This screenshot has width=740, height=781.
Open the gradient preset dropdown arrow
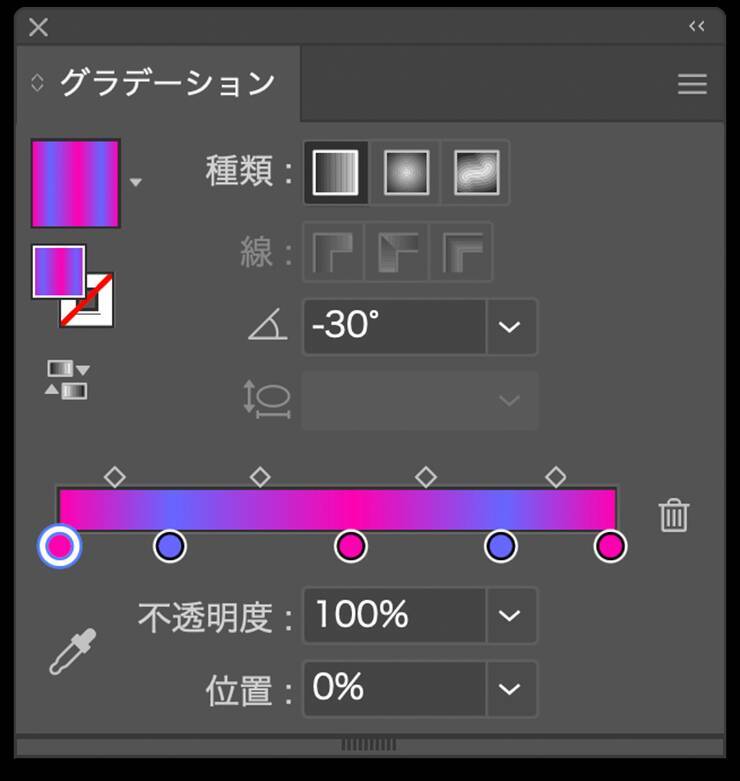[136, 183]
